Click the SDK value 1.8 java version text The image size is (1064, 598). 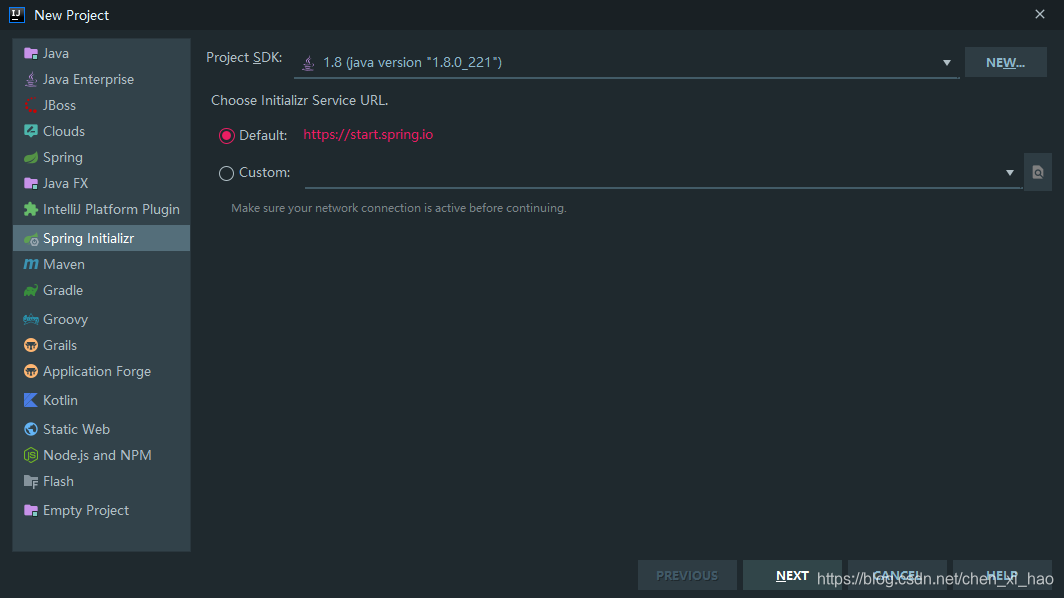pos(413,62)
